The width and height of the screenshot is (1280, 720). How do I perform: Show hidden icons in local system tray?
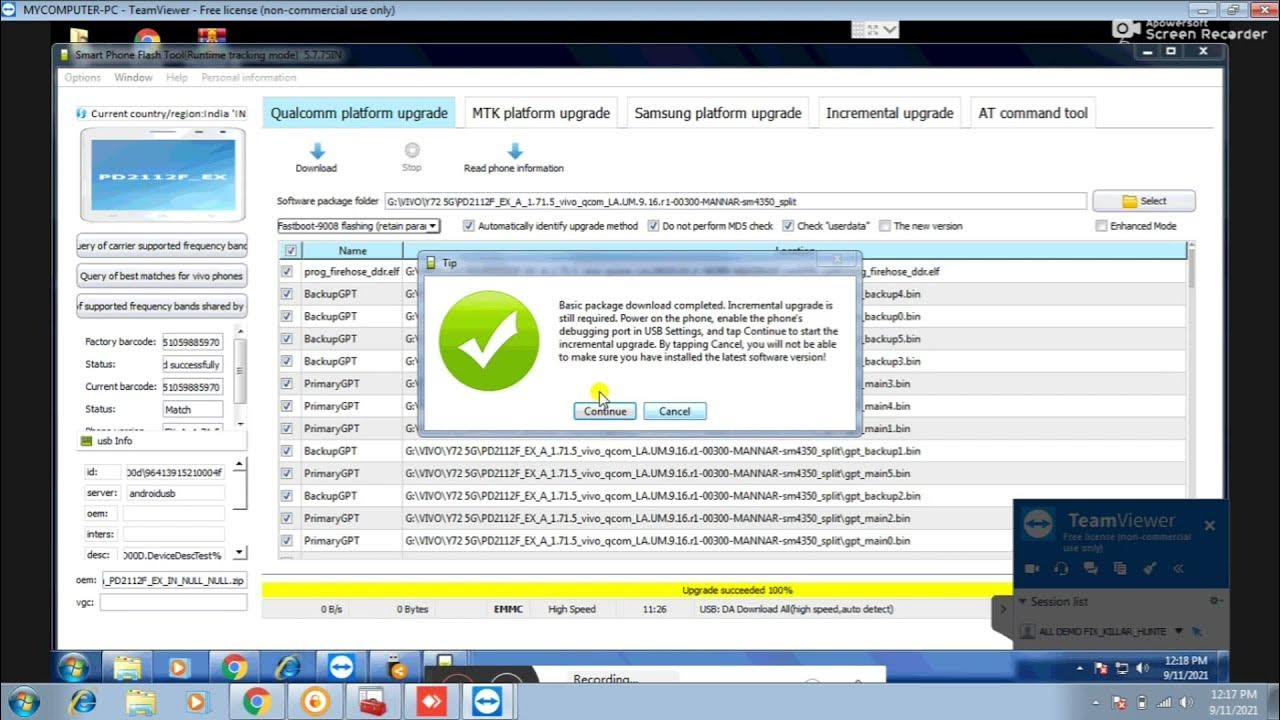tap(1098, 702)
